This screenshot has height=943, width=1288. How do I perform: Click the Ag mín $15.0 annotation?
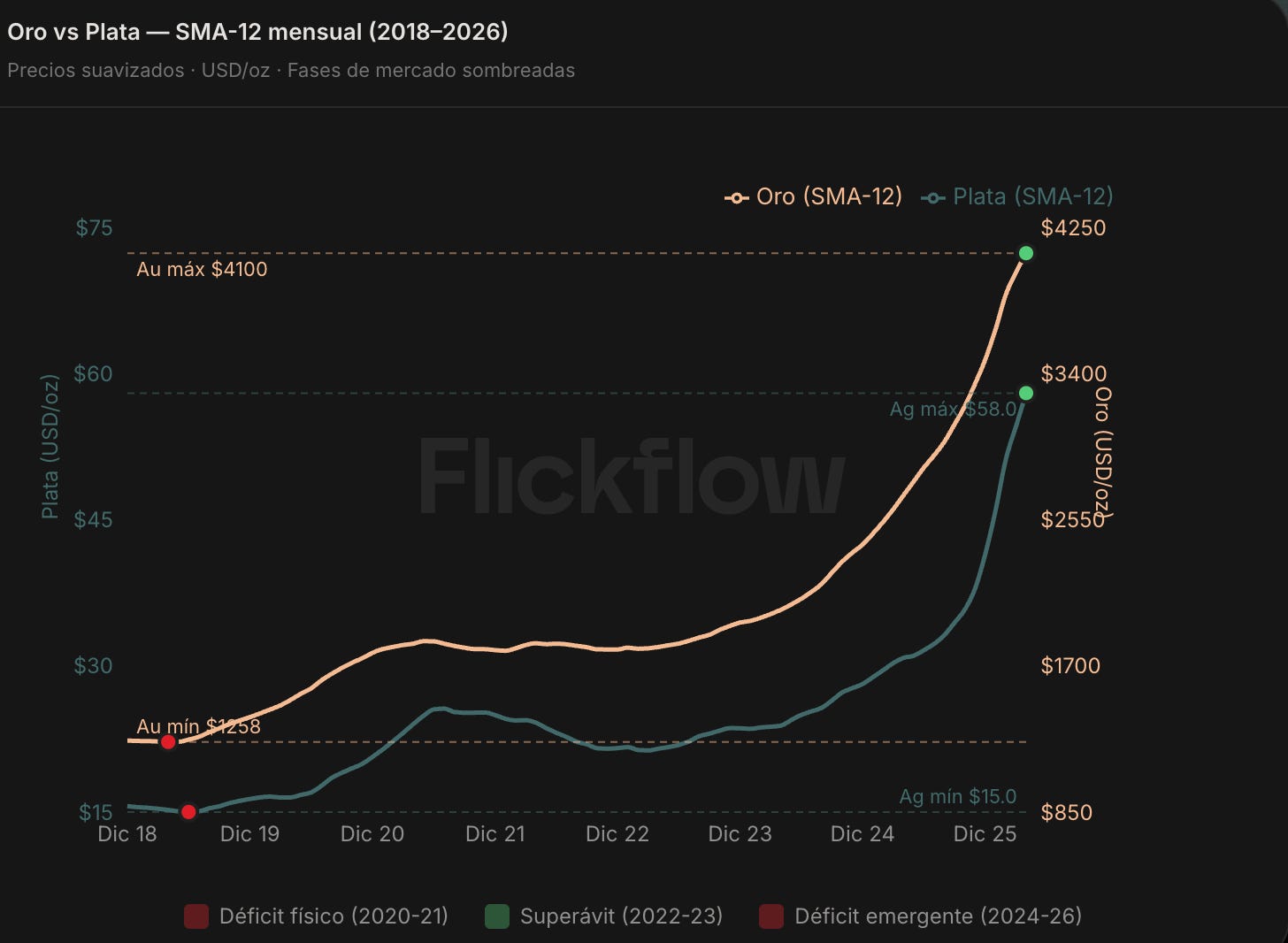coord(958,796)
